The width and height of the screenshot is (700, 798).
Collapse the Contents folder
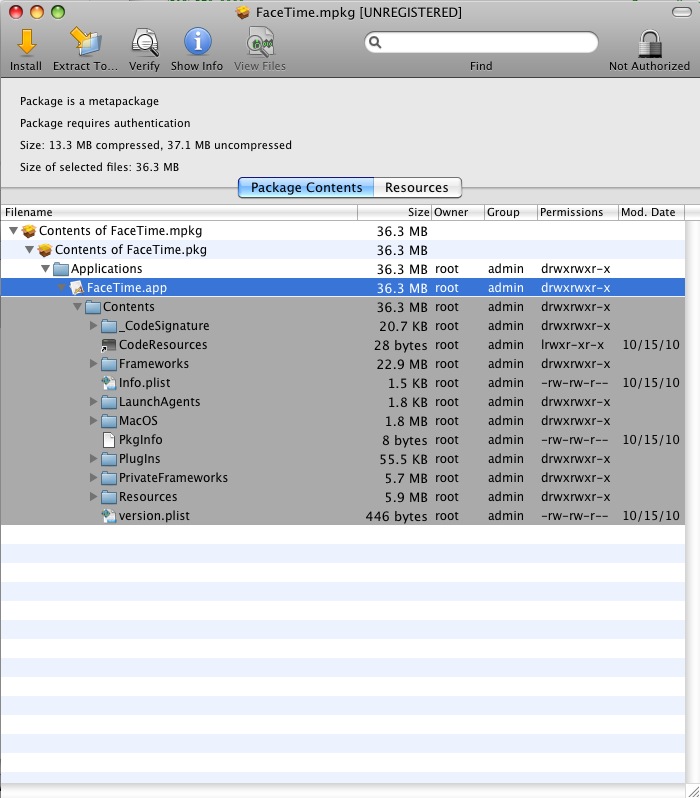click(x=77, y=306)
